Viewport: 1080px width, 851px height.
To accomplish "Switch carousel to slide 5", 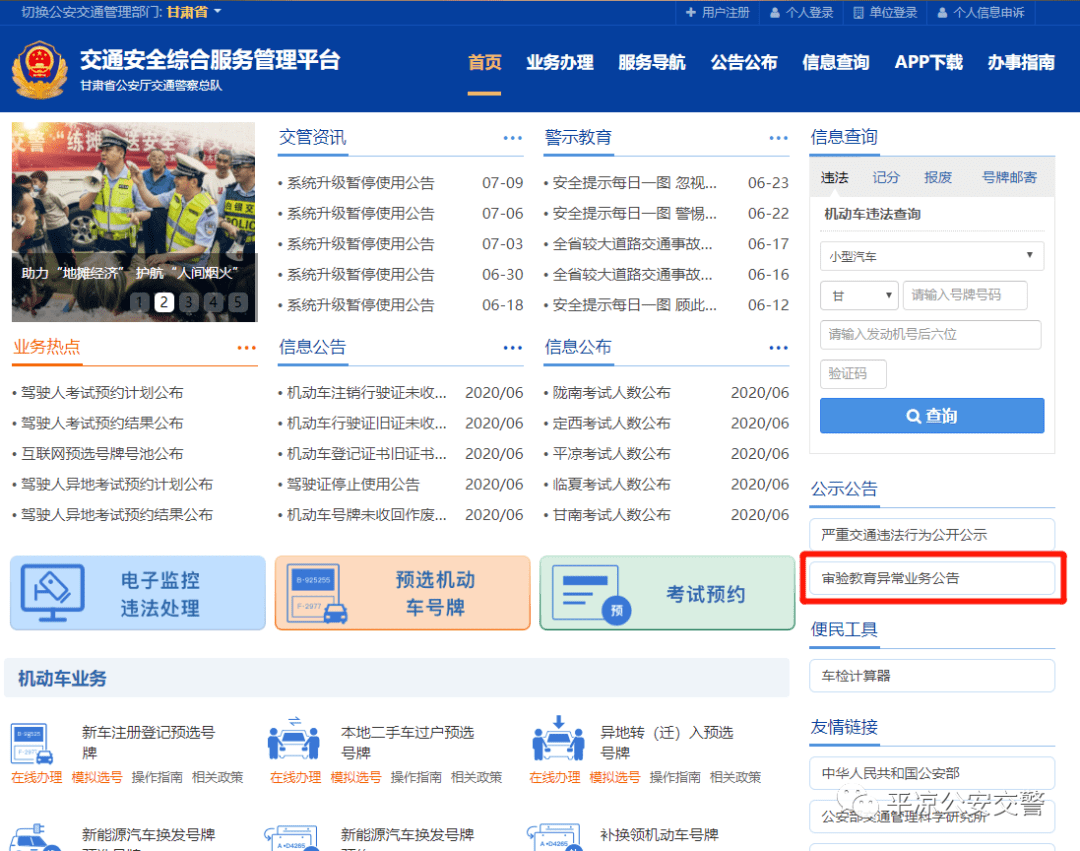I will (x=238, y=302).
